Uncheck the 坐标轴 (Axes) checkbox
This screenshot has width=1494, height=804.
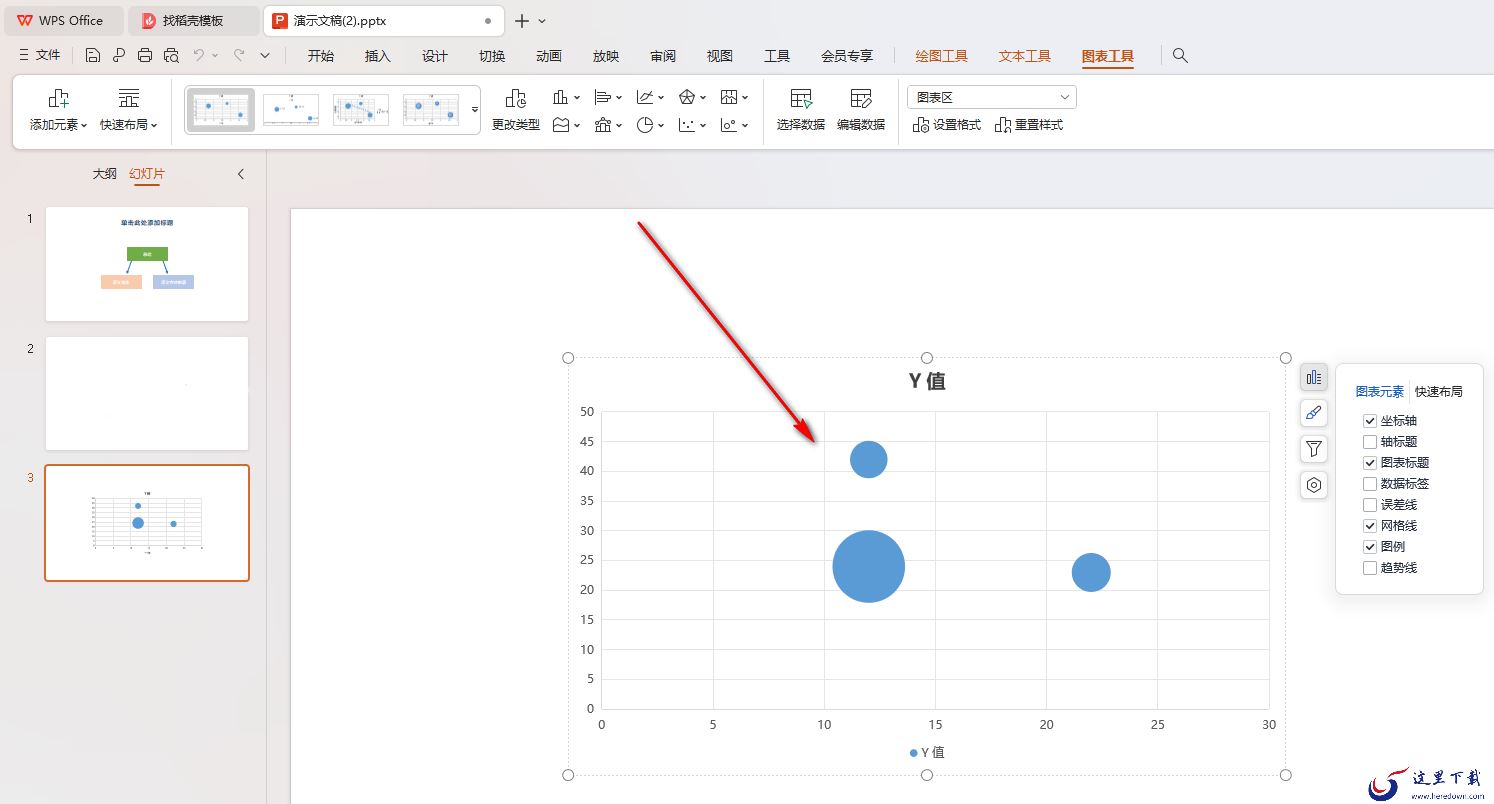(1370, 421)
